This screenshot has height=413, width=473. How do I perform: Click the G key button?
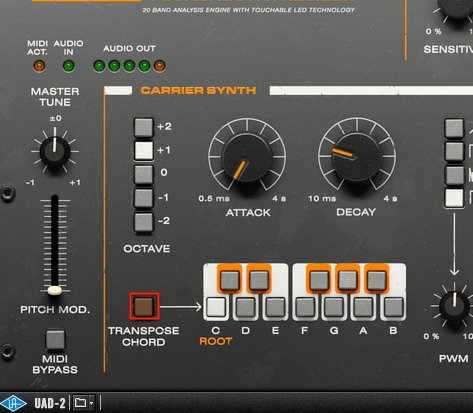click(x=334, y=307)
